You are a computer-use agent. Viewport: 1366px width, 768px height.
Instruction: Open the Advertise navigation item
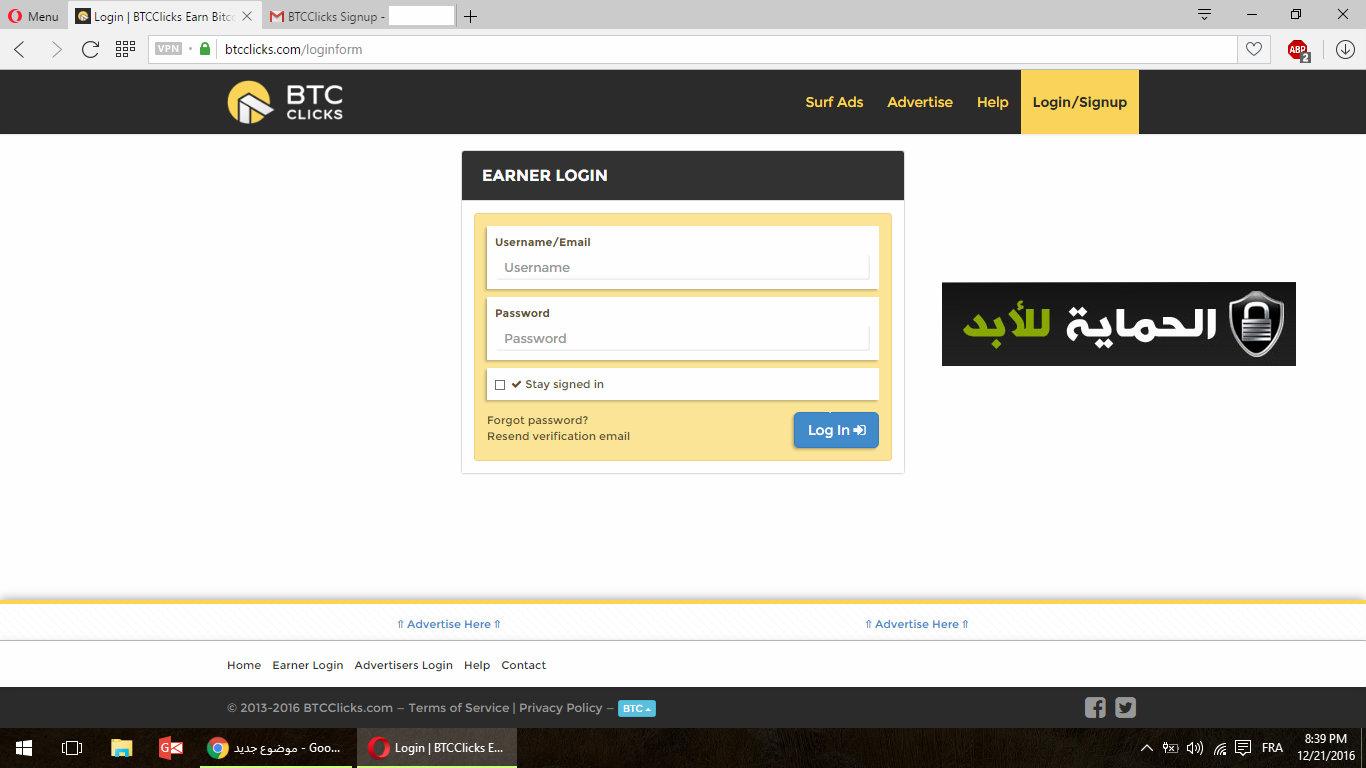click(x=920, y=102)
